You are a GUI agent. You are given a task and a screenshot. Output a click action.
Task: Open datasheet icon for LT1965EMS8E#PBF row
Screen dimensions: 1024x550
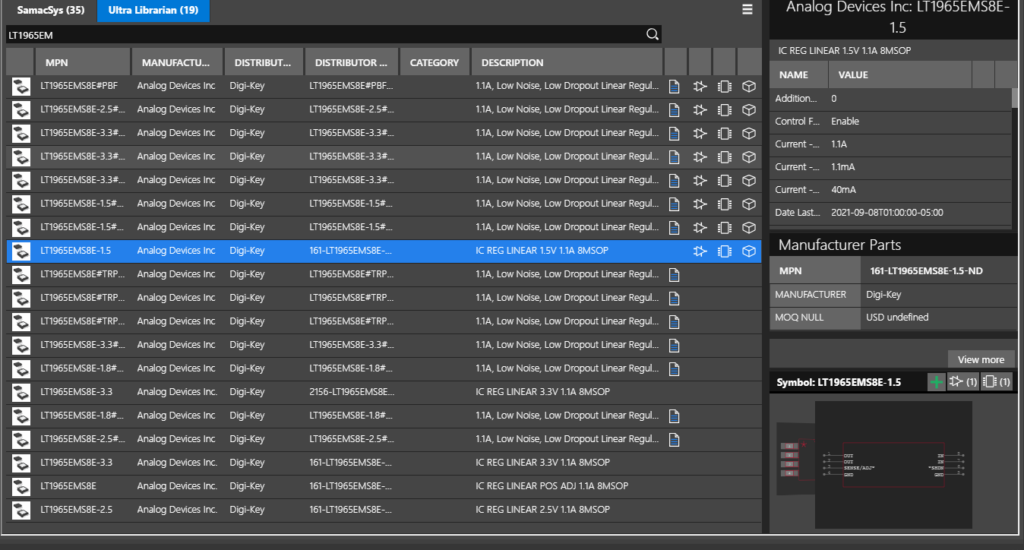(674, 86)
